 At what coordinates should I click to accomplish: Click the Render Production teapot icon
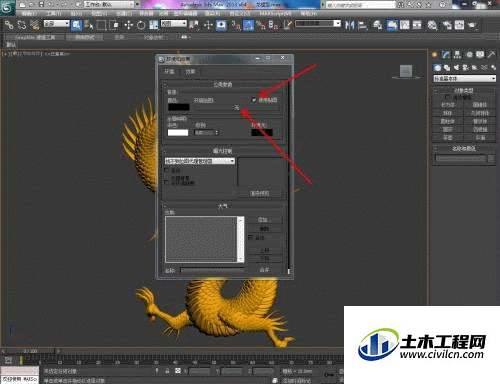[472, 25]
